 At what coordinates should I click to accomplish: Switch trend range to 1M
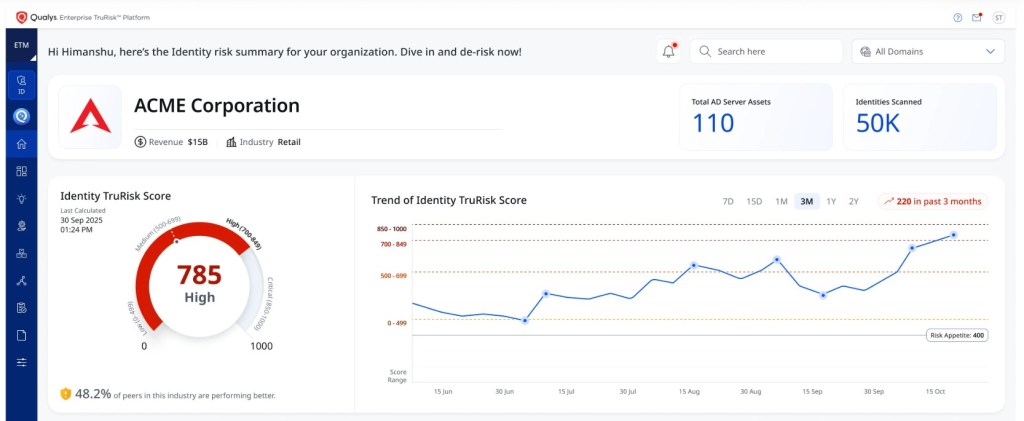(781, 201)
